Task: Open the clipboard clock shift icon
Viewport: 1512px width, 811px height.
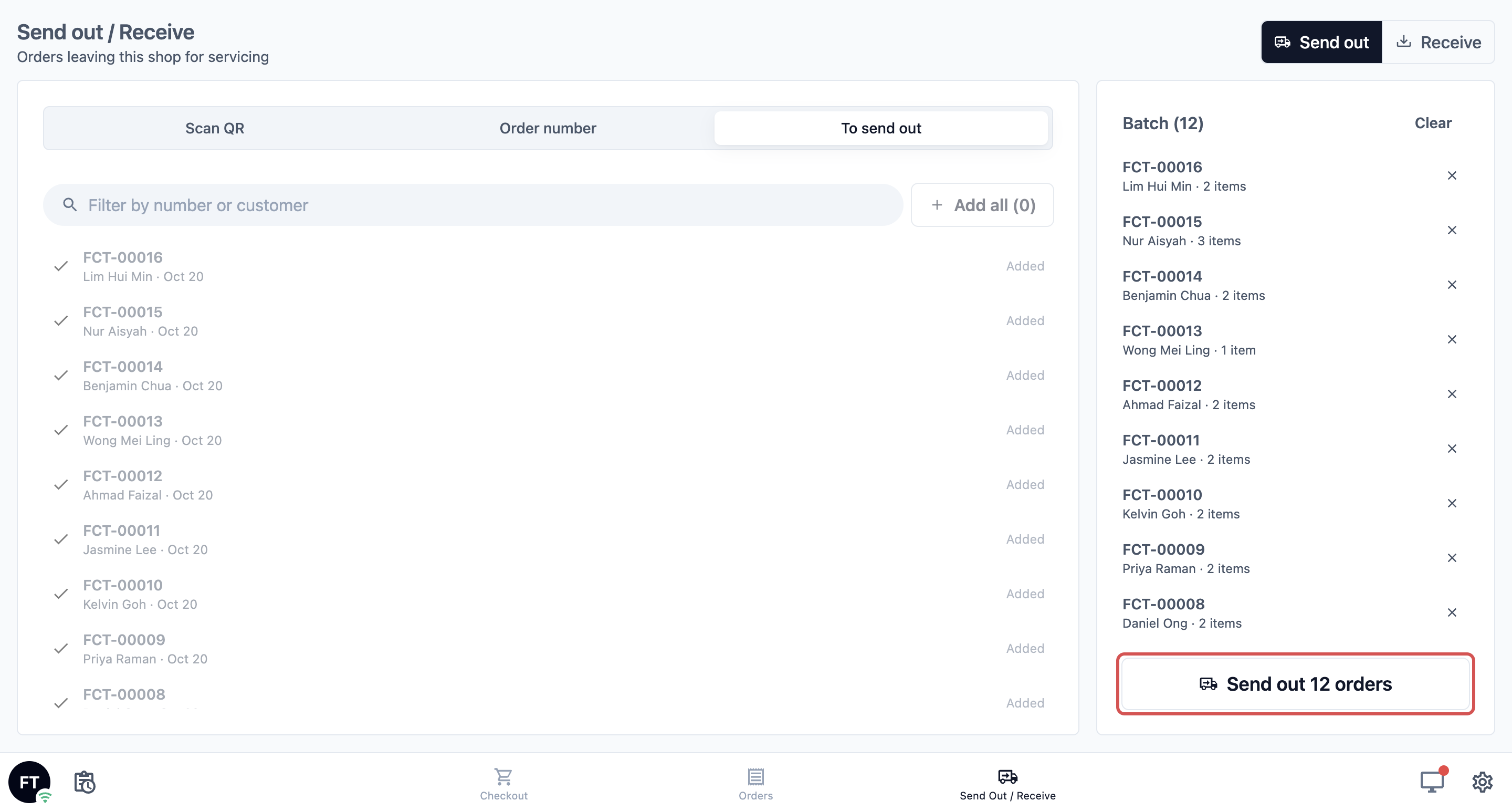Action: tap(85, 782)
